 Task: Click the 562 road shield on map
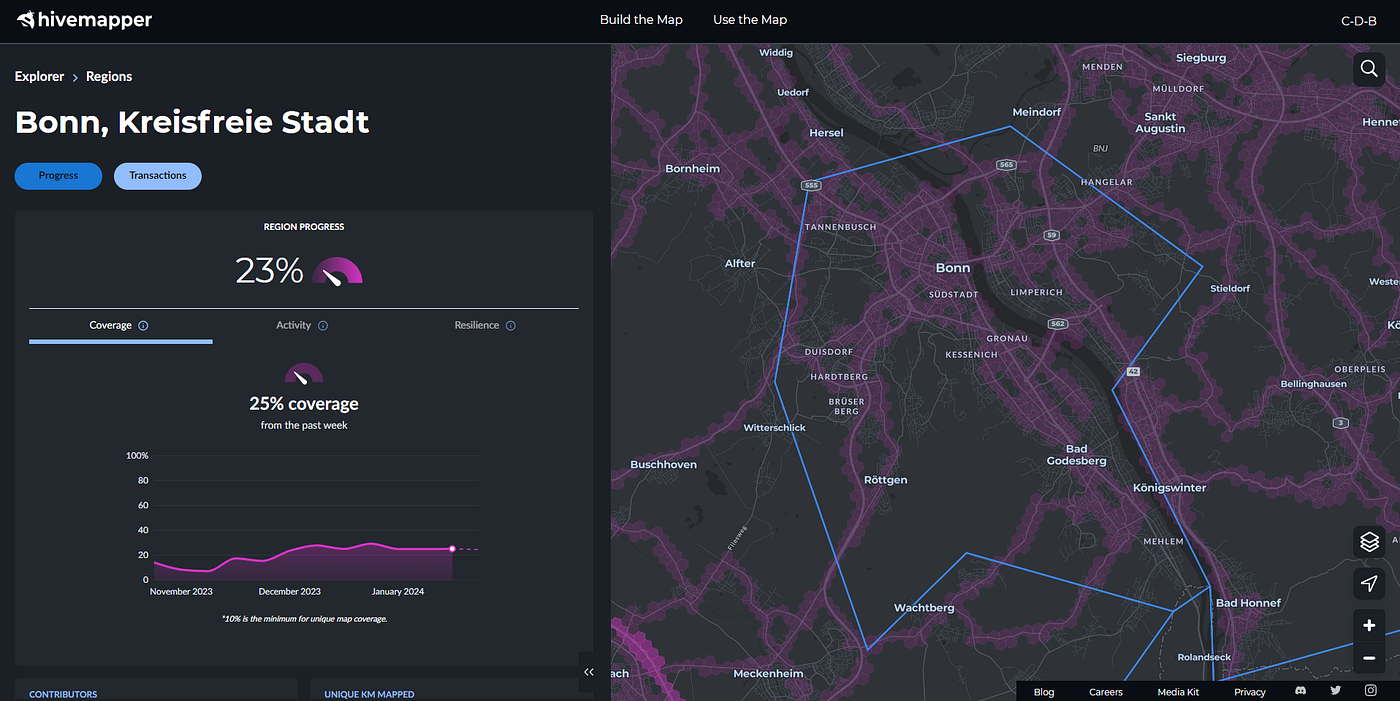pos(1057,324)
